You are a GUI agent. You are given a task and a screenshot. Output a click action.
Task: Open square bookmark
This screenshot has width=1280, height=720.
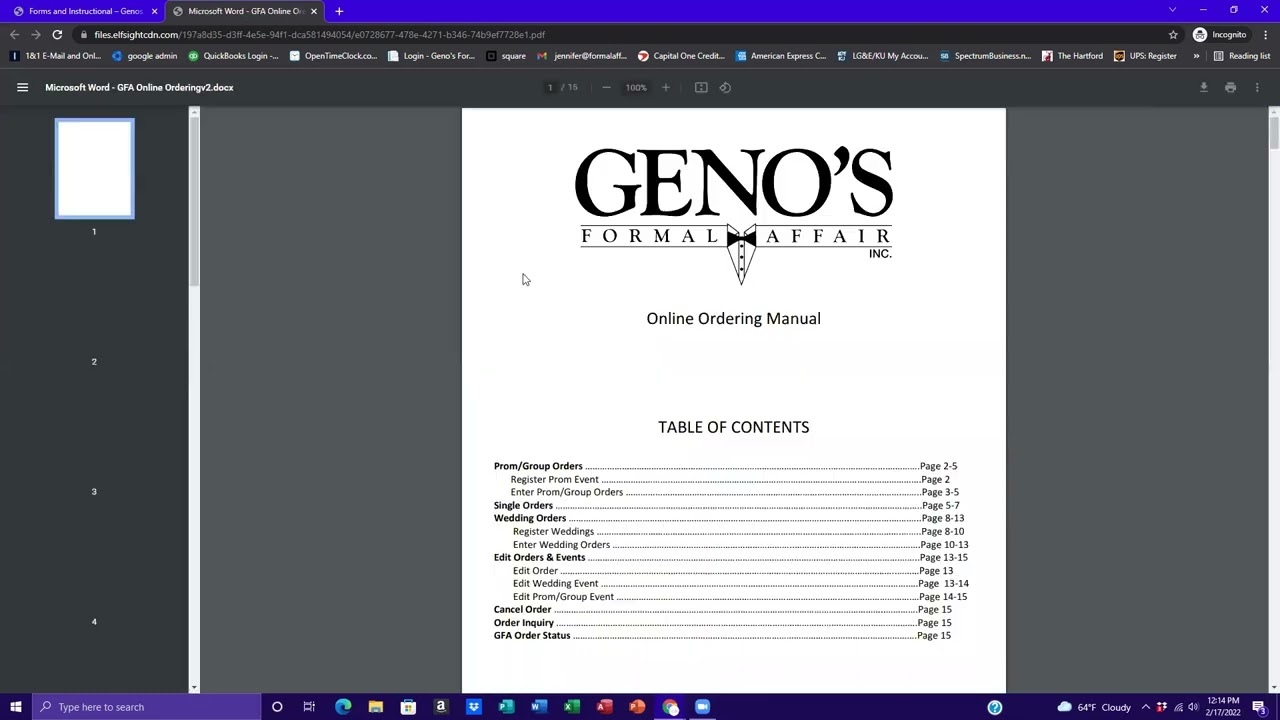click(506, 56)
